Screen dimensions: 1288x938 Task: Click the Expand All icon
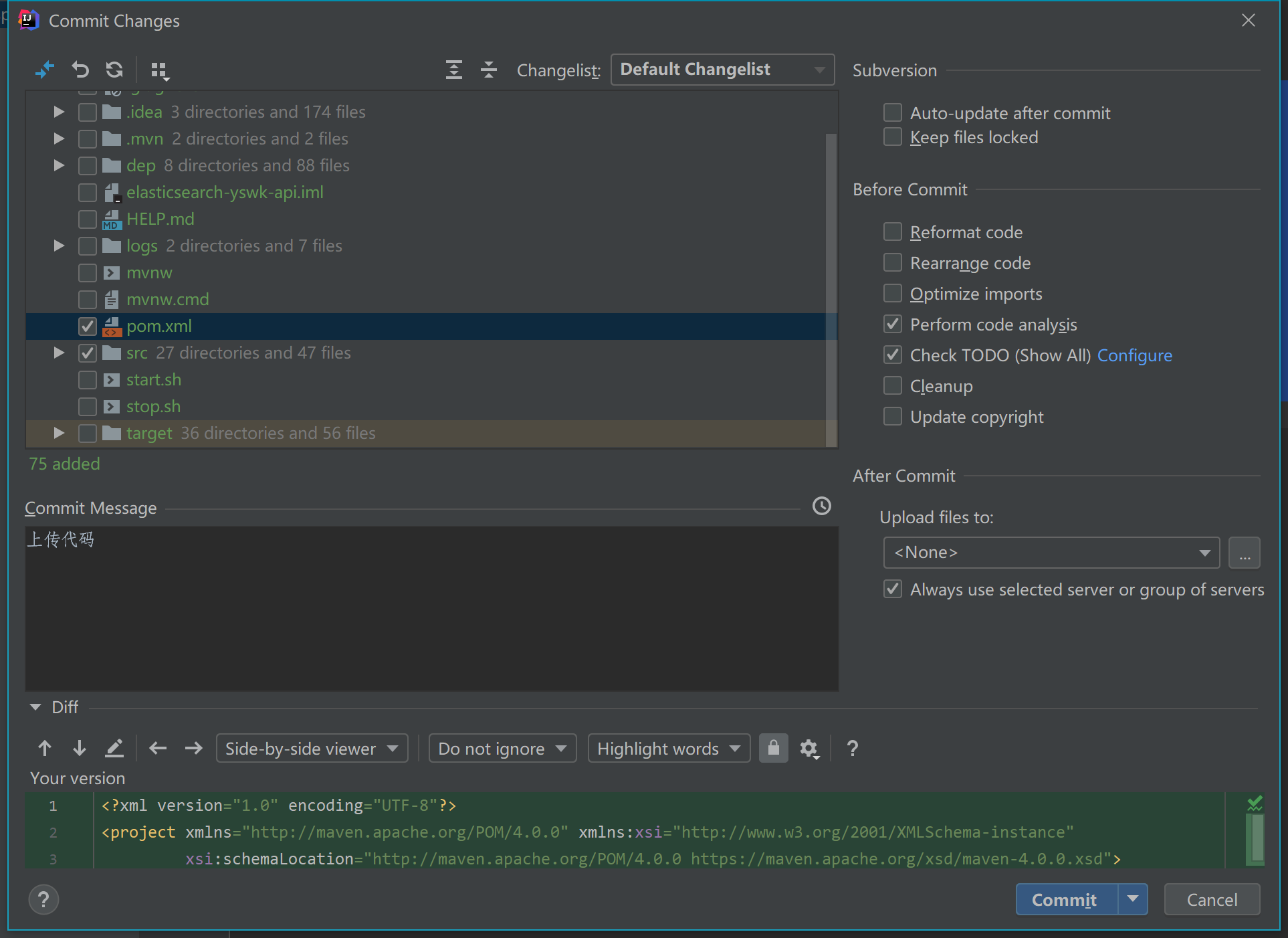tap(454, 70)
